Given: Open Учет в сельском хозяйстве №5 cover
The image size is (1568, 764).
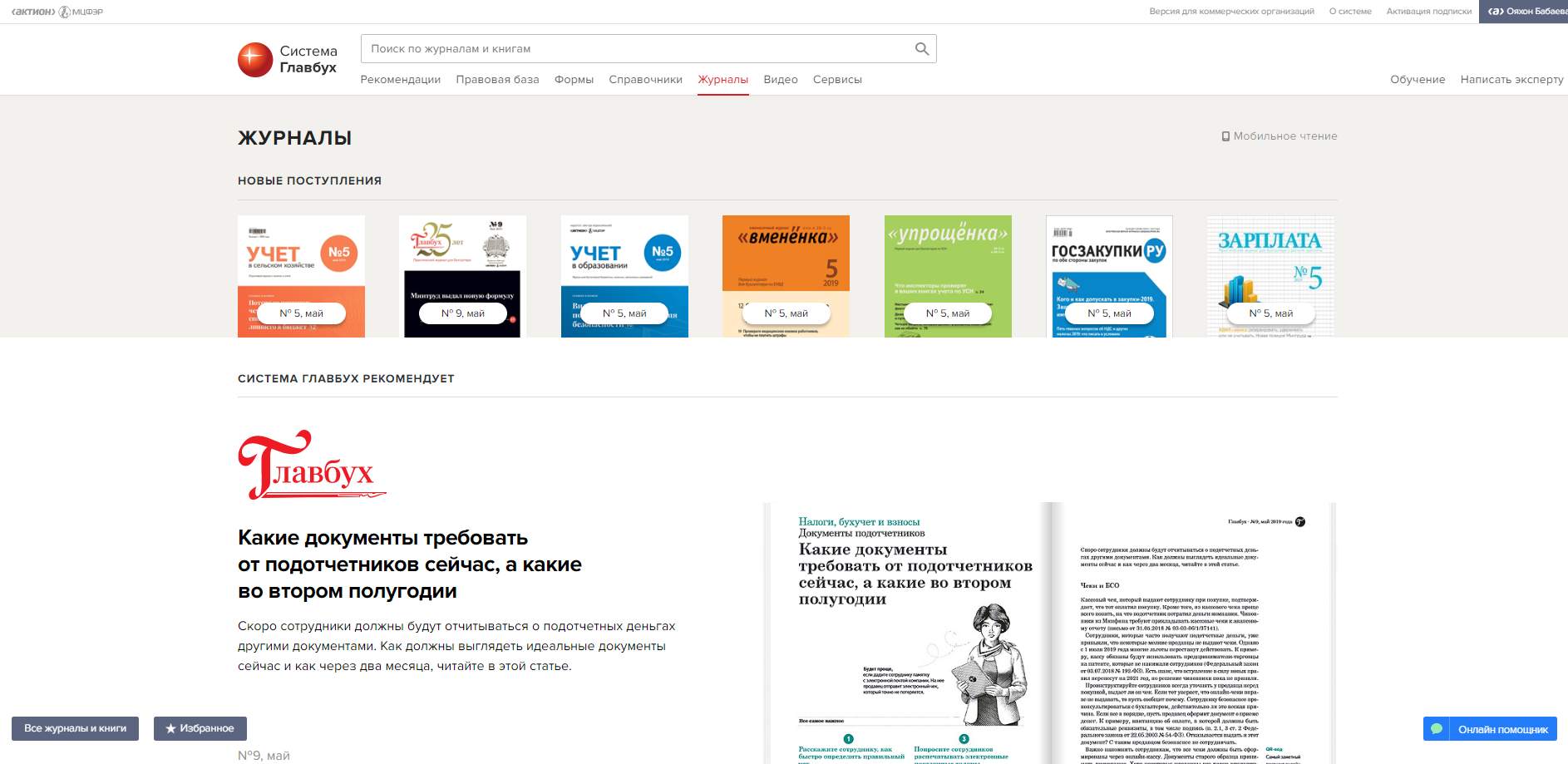Looking at the screenshot, I should click(301, 276).
